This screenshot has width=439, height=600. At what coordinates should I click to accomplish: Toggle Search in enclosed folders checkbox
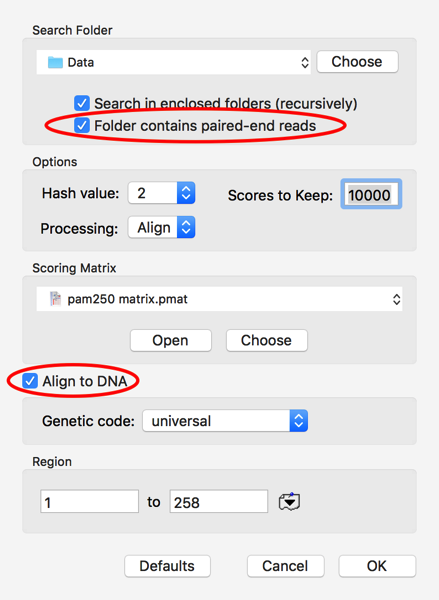click(82, 103)
